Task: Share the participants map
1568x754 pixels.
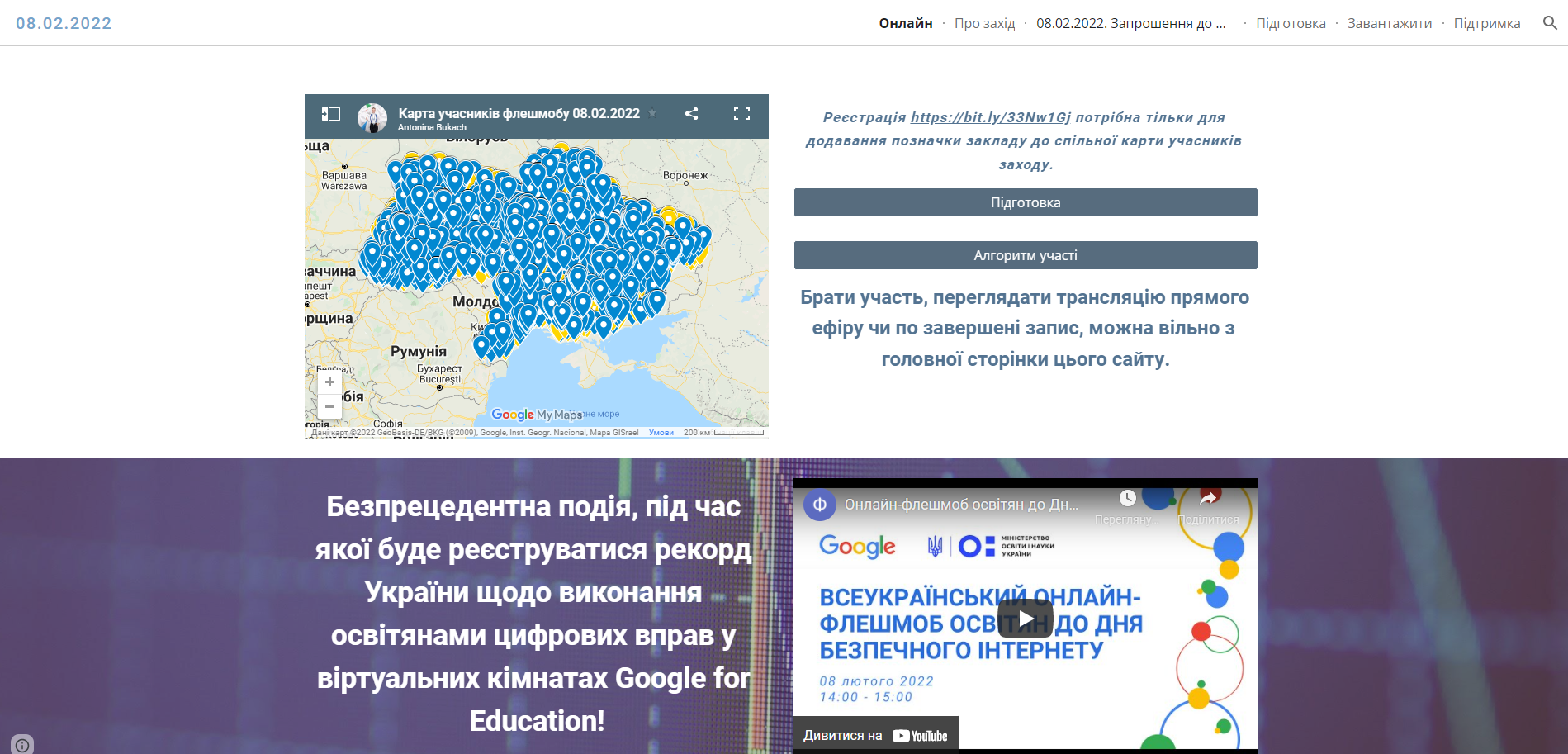Action: click(x=692, y=114)
